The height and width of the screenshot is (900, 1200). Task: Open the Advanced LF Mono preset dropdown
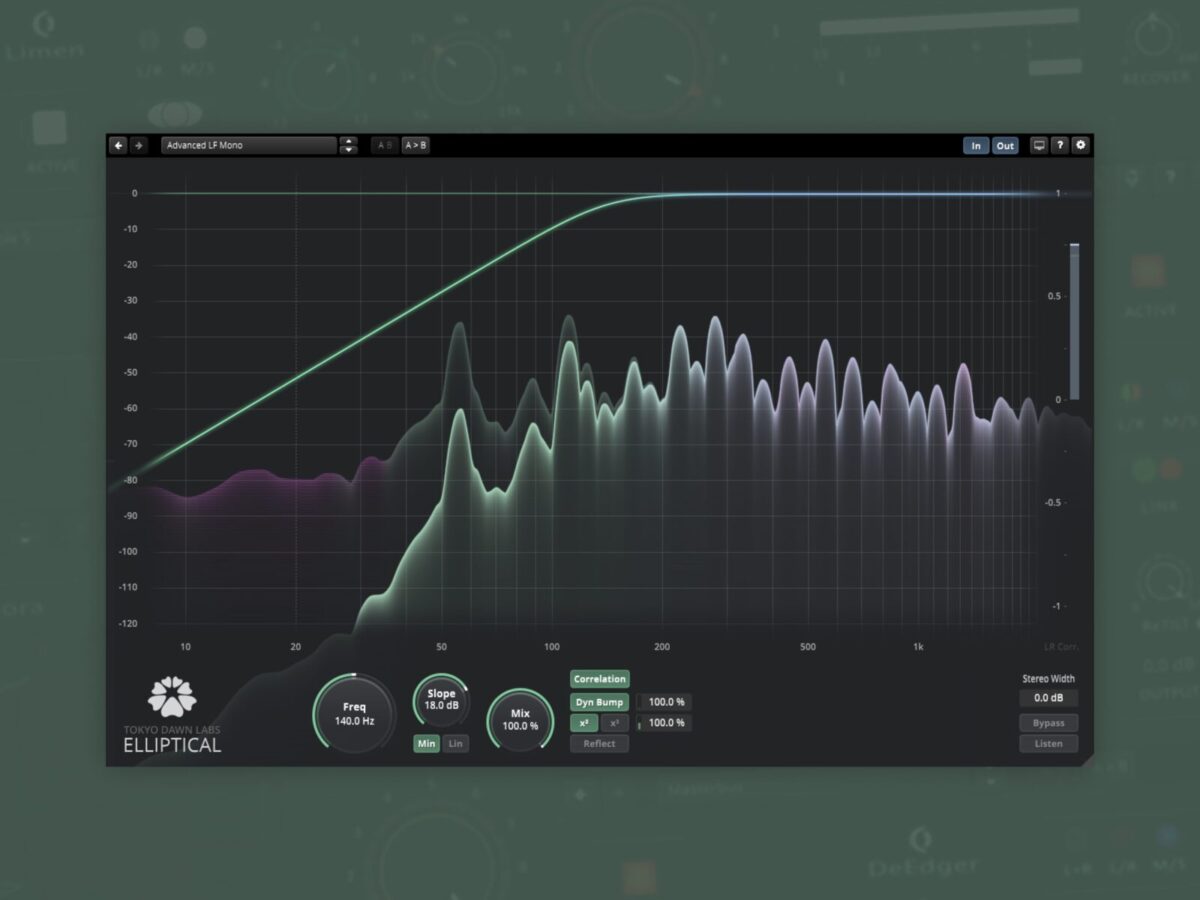click(249, 145)
